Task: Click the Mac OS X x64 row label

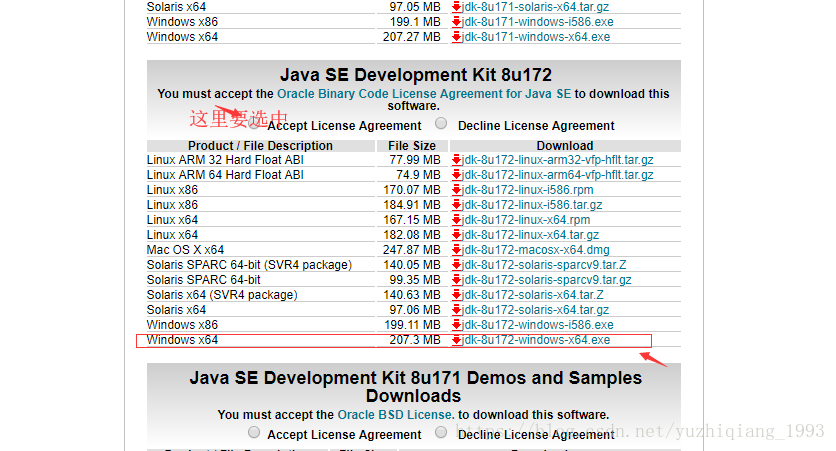Action: coord(186,249)
